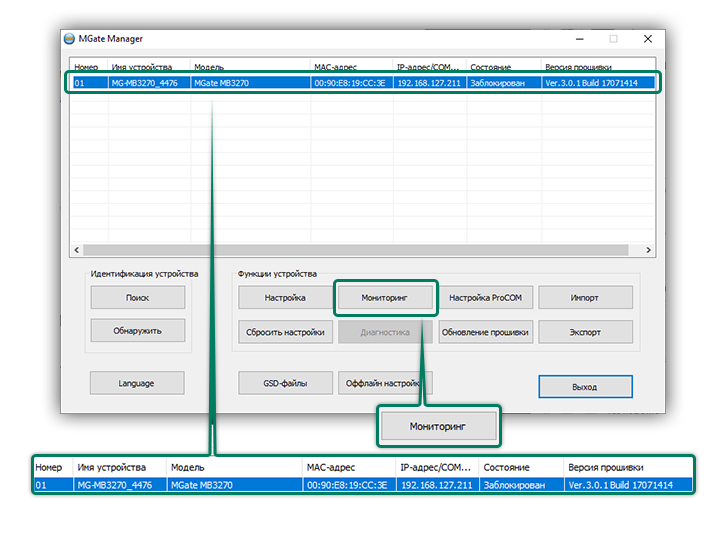Open the Language selection button

point(137,383)
